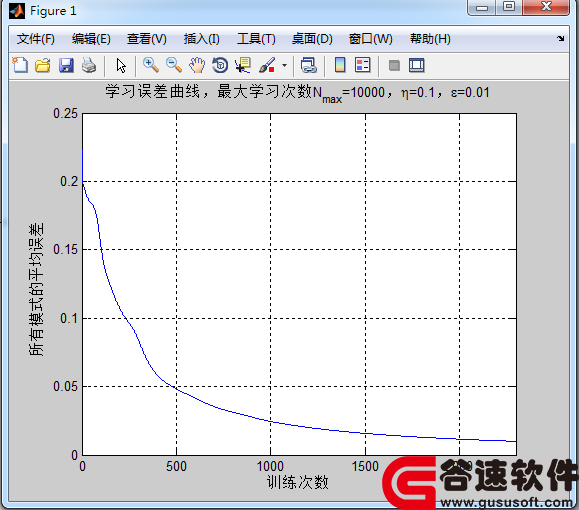Click the New Figure icon
579x510 pixels.
pos(20,65)
